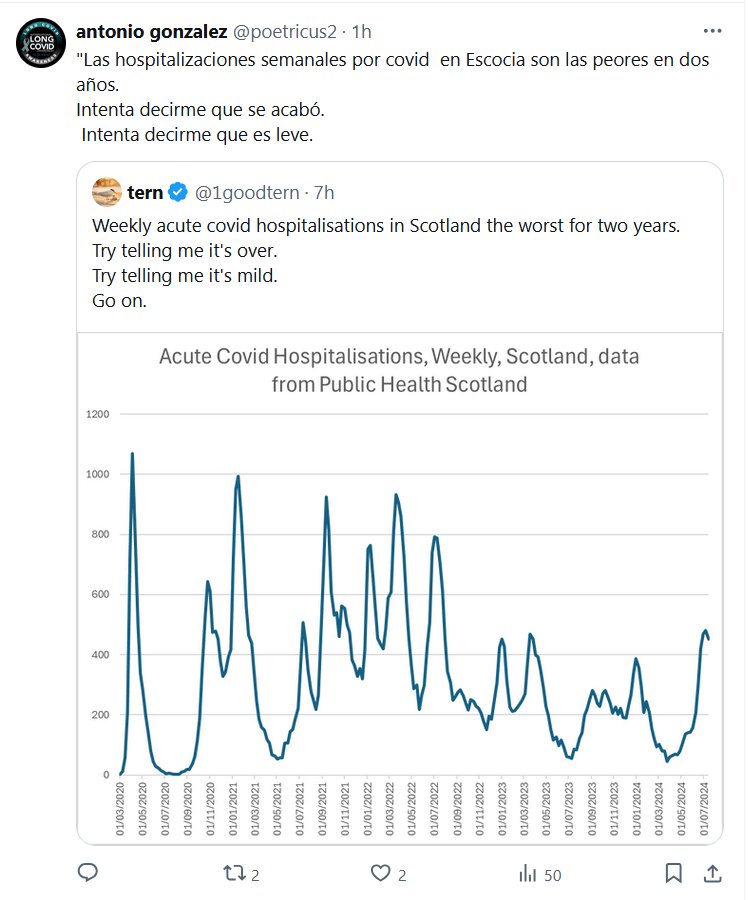Open the three-dot more options menu
The width and height of the screenshot is (748, 900).
coord(712,31)
